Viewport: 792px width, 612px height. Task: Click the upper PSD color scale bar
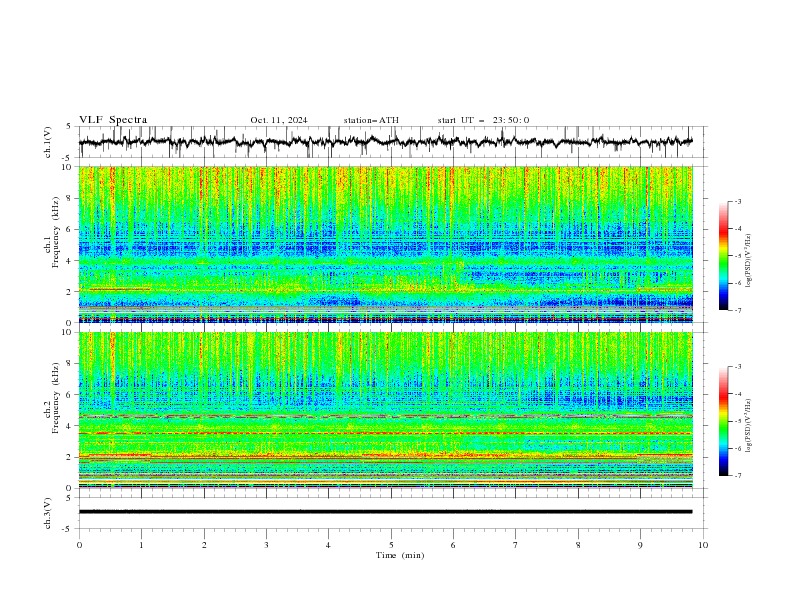click(723, 256)
